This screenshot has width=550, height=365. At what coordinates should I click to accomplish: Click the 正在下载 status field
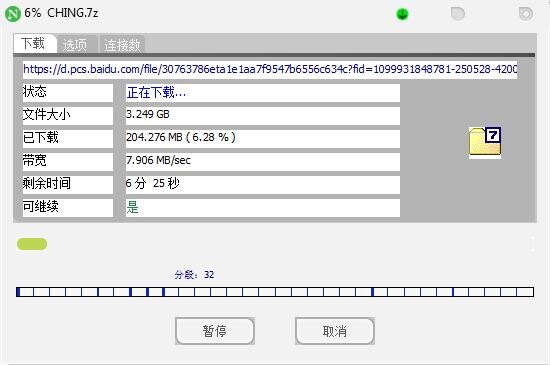click(x=263, y=93)
